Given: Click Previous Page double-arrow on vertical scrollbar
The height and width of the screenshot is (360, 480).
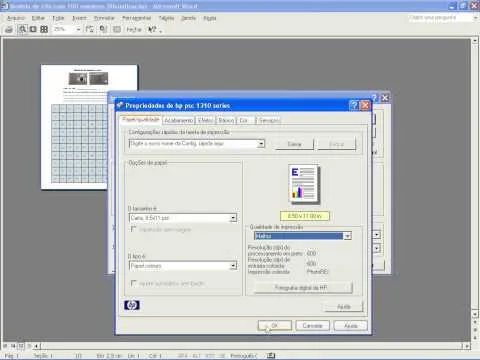Looking at the screenshot, I should 475,322.
